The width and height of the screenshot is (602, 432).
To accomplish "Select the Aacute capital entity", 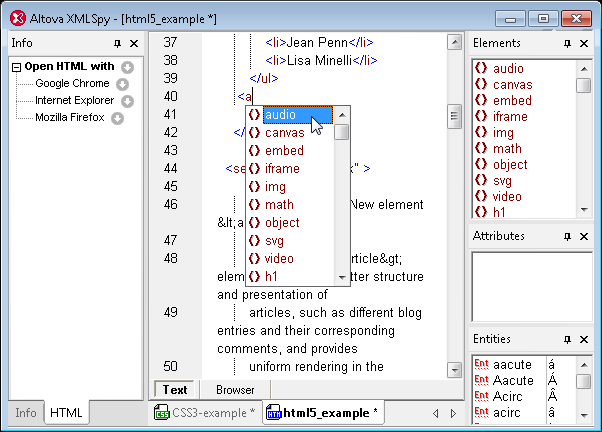I will pos(513,381).
